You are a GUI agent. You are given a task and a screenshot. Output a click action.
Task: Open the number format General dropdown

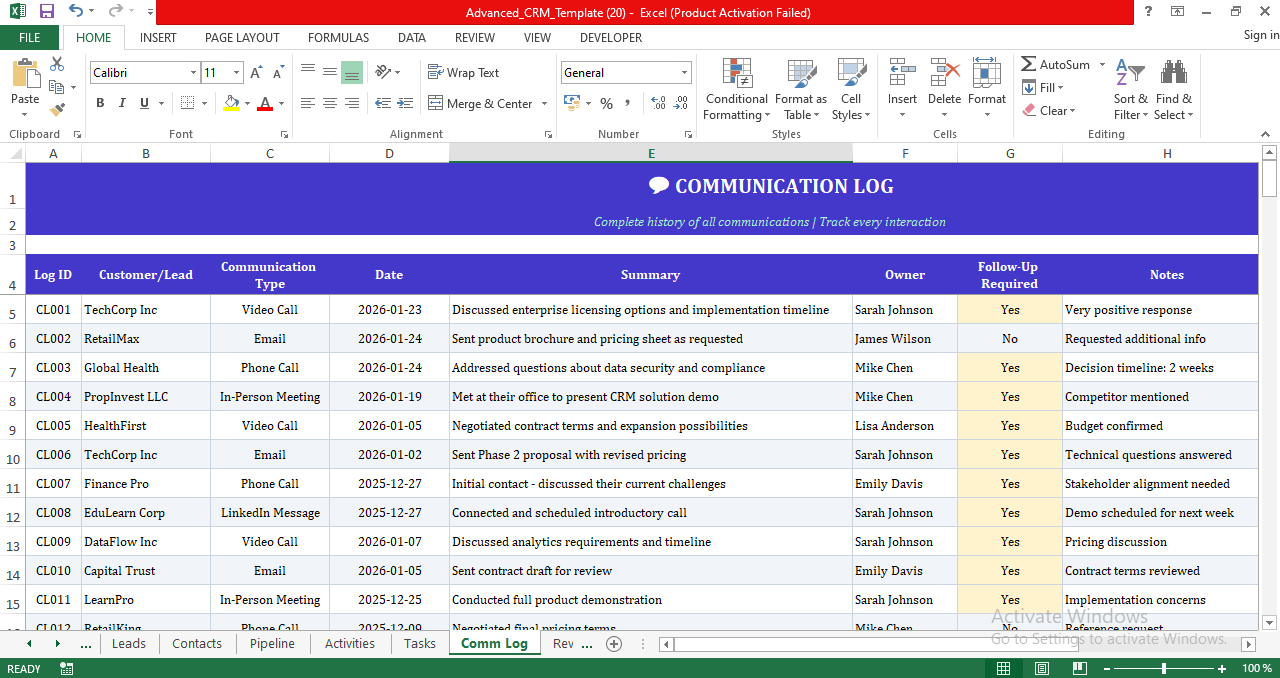(x=685, y=73)
